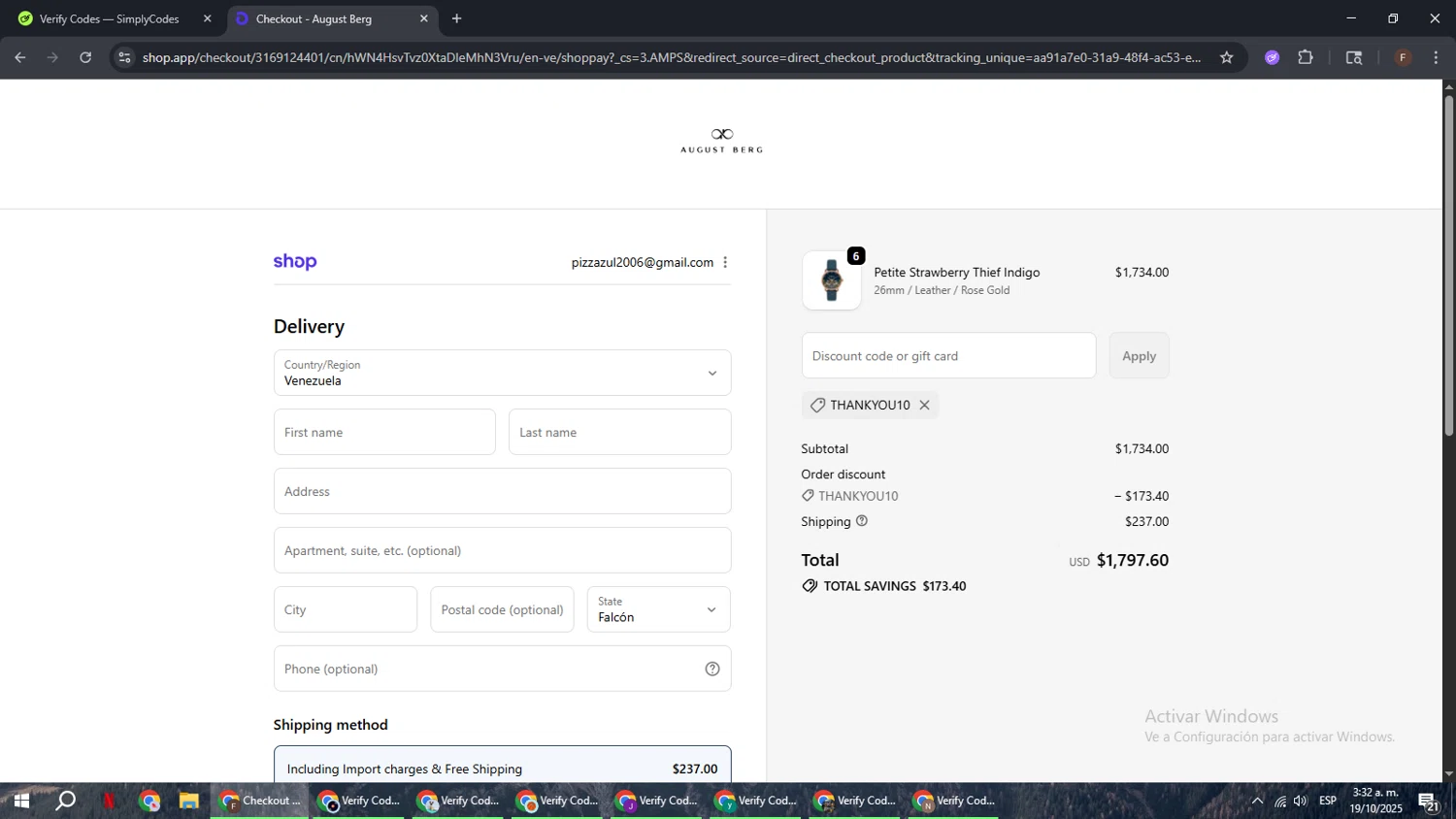The image size is (1456, 819).
Task: Expand the Country/Region dropdown
Action: click(x=502, y=373)
